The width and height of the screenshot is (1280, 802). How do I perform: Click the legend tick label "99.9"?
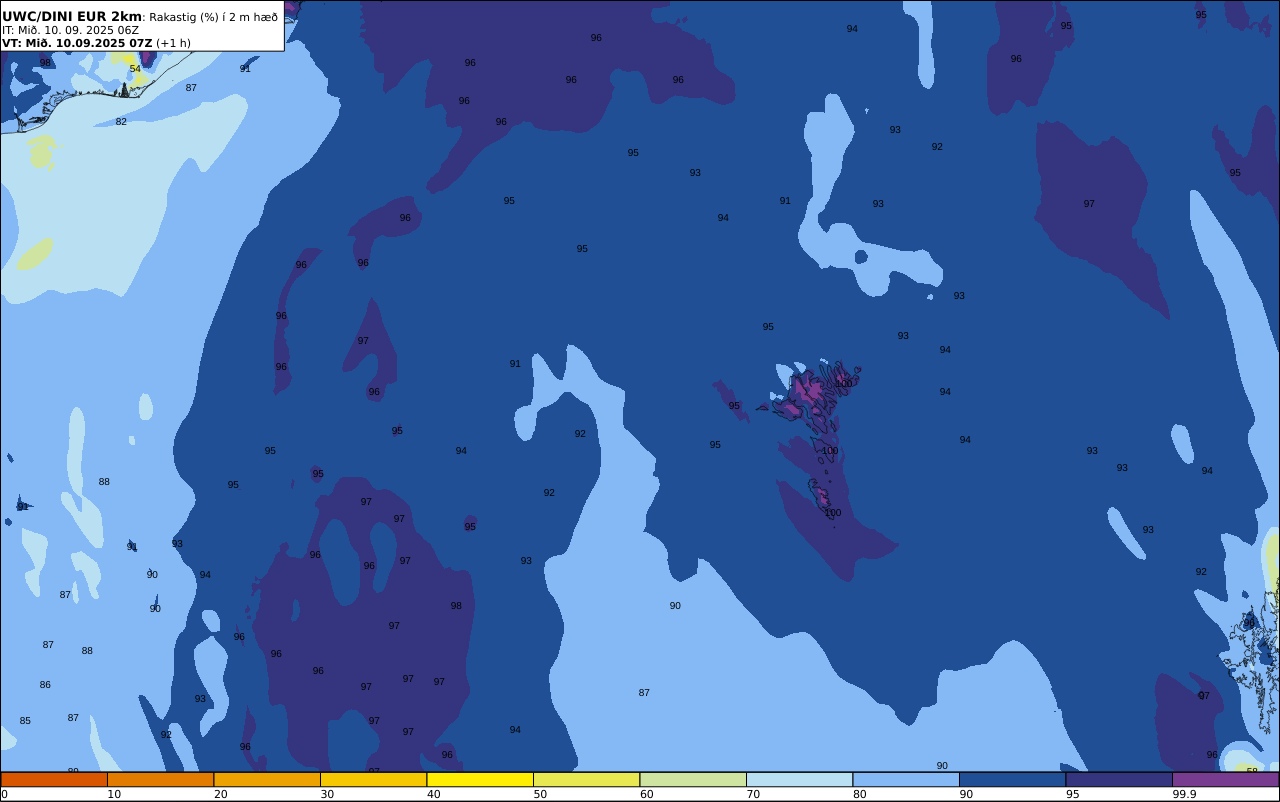[x=1184, y=794]
